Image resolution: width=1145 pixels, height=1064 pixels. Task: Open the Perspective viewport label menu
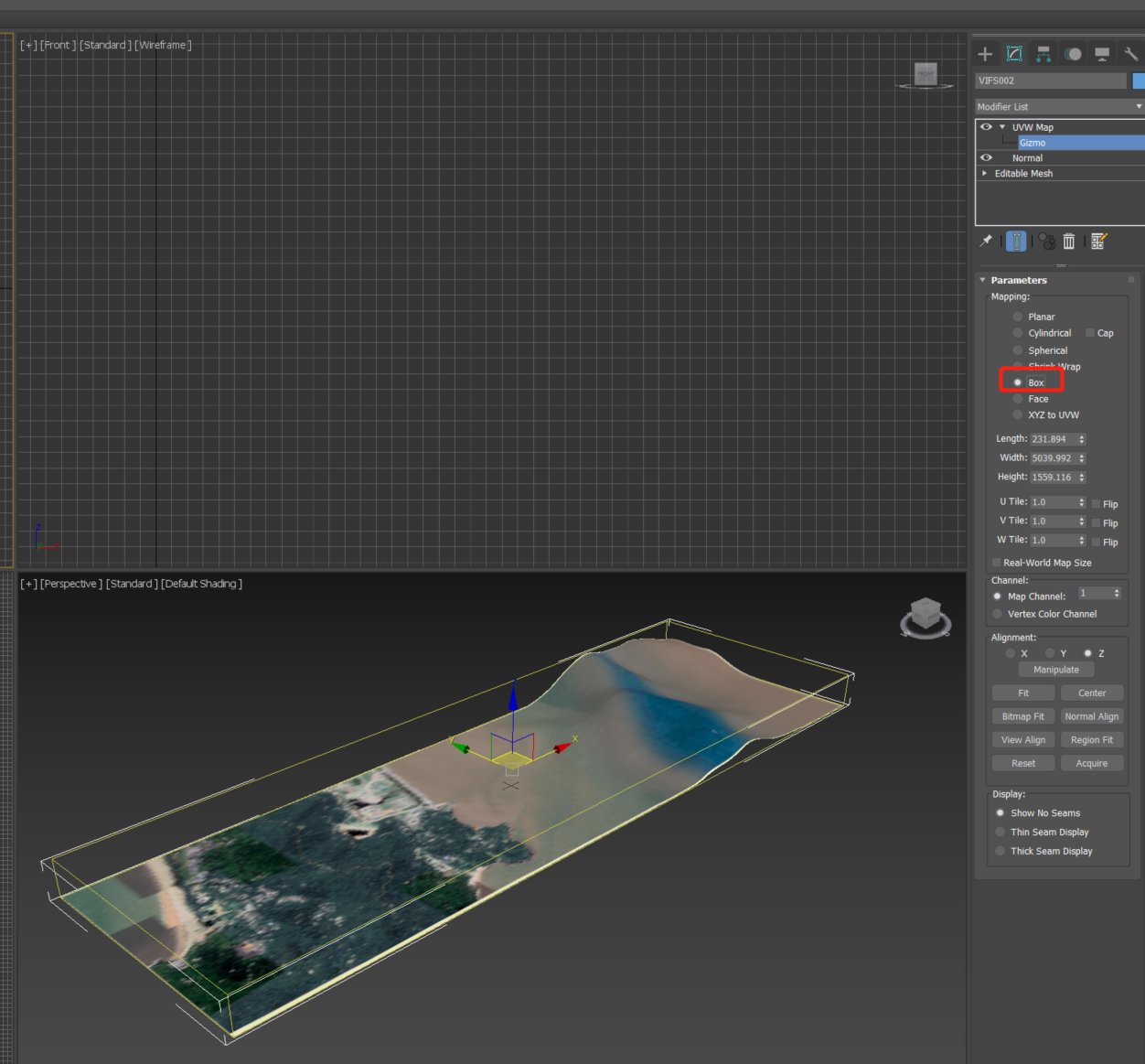click(70, 583)
